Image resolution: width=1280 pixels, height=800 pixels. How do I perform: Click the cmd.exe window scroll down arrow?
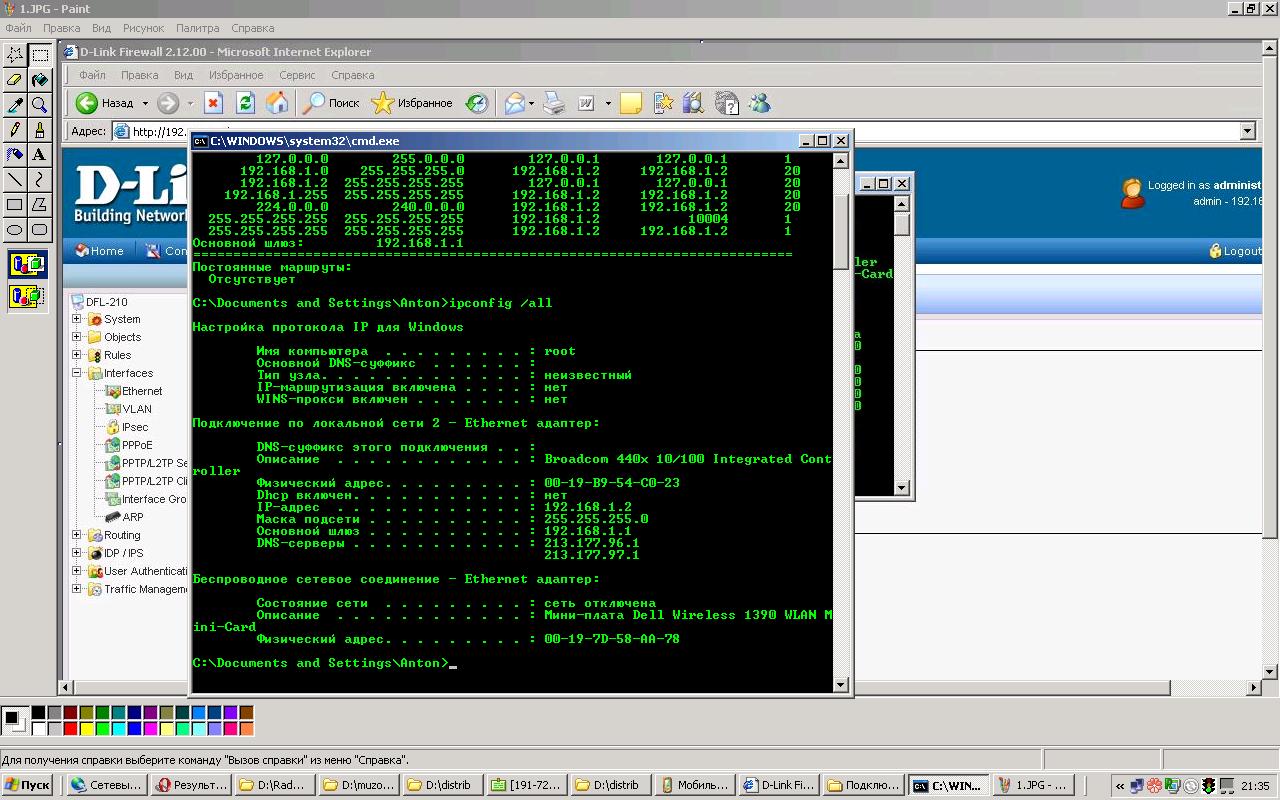pos(841,685)
